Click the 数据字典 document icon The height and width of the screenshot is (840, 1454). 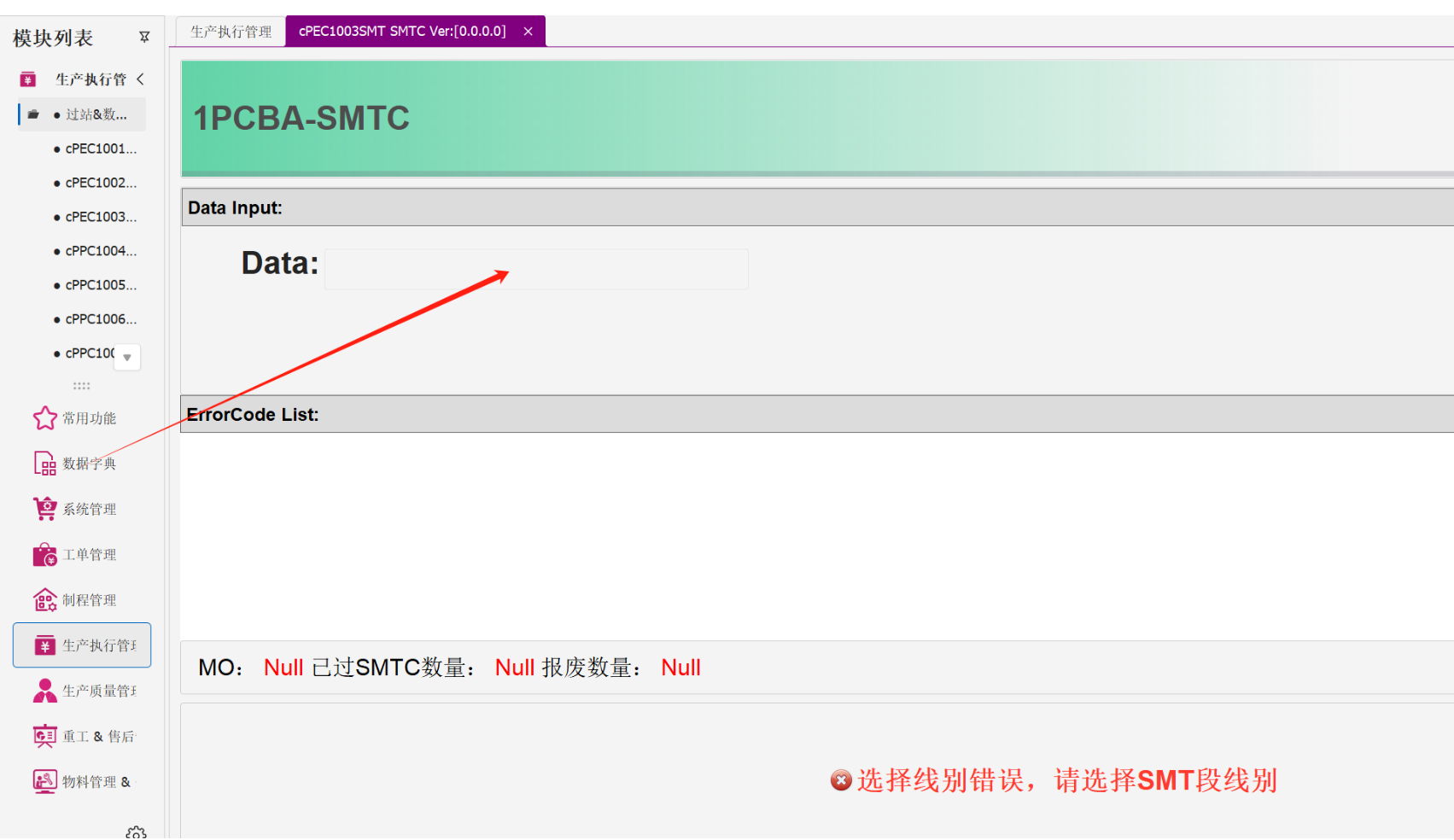click(45, 464)
